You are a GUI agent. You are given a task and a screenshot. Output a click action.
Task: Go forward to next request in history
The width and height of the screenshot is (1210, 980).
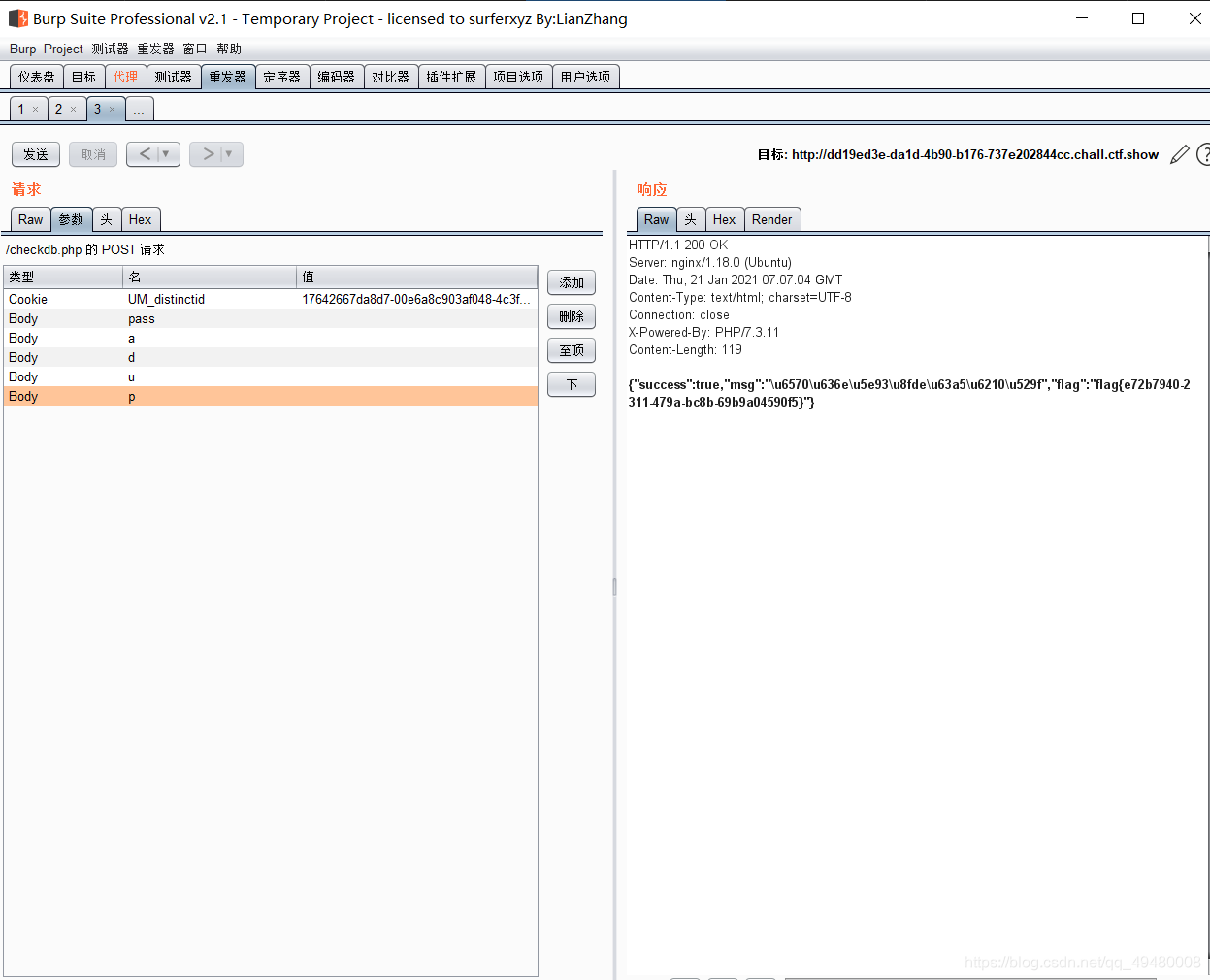tap(208, 154)
